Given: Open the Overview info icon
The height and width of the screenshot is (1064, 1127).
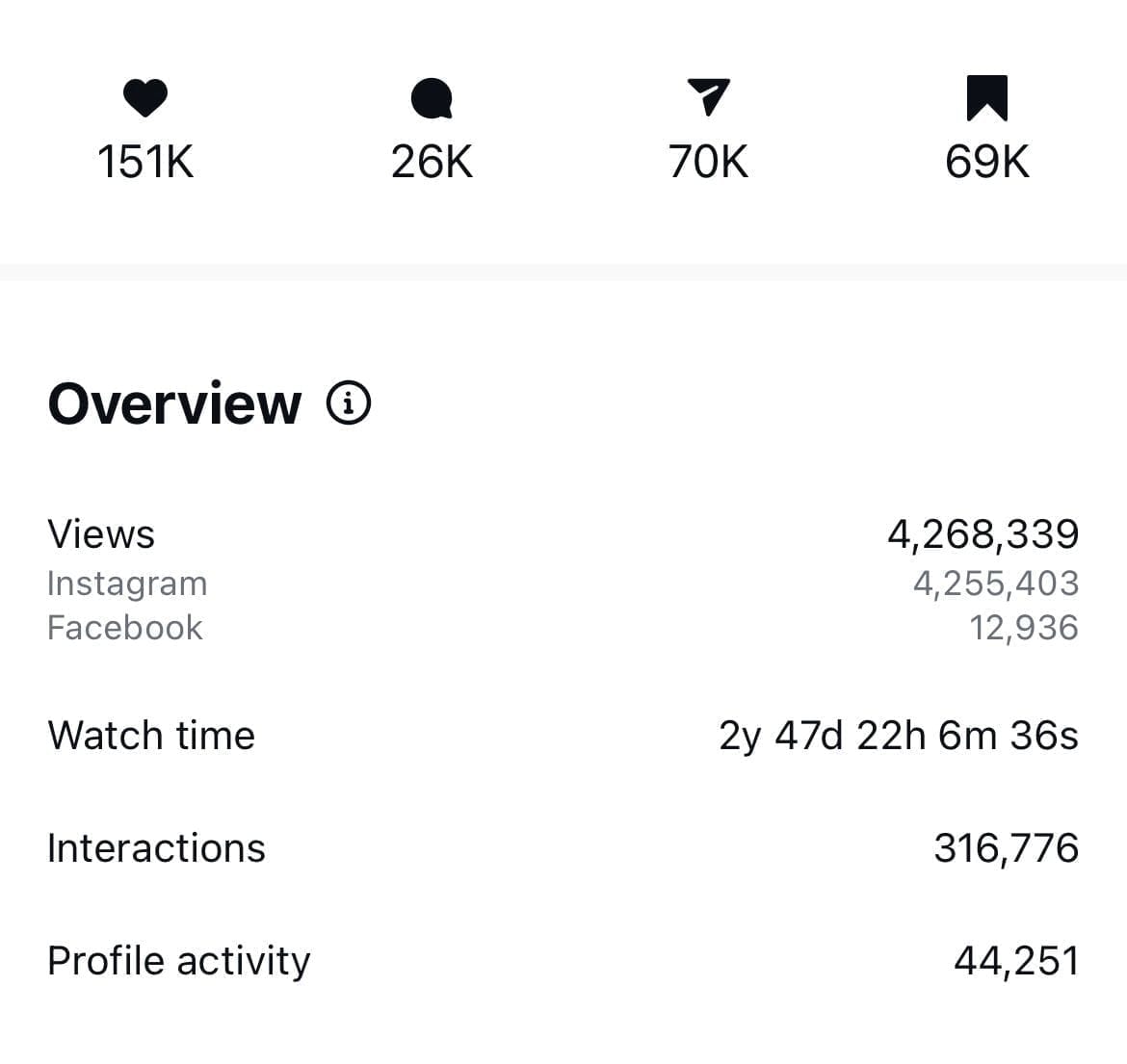Looking at the screenshot, I should (349, 403).
